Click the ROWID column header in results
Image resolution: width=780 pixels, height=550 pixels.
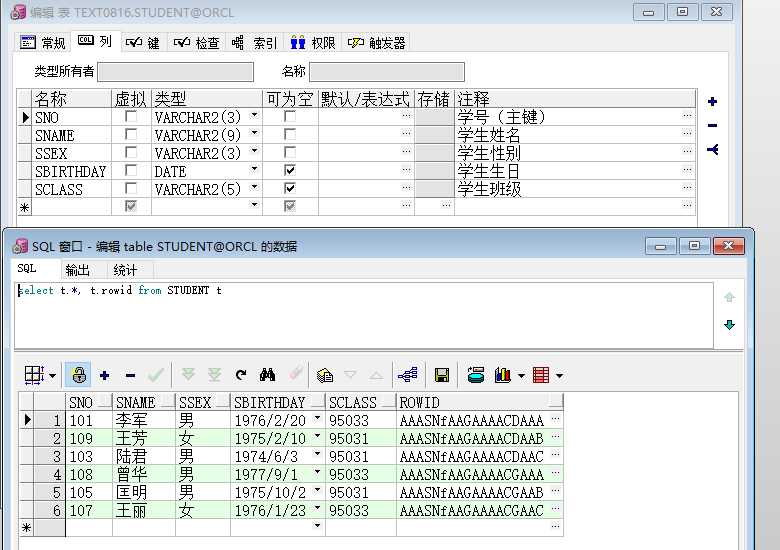pyautogui.click(x=480, y=402)
